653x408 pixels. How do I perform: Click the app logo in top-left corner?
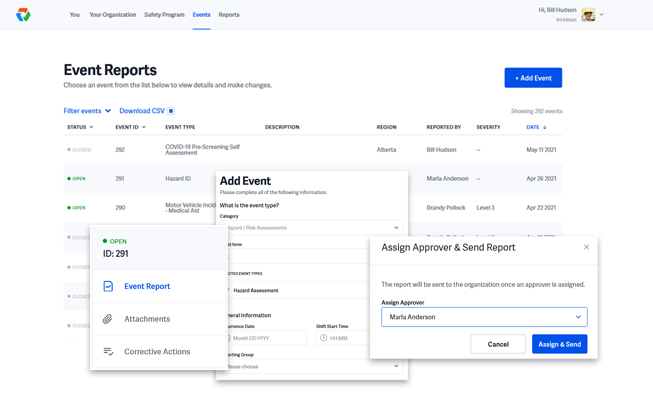[23, 15]
